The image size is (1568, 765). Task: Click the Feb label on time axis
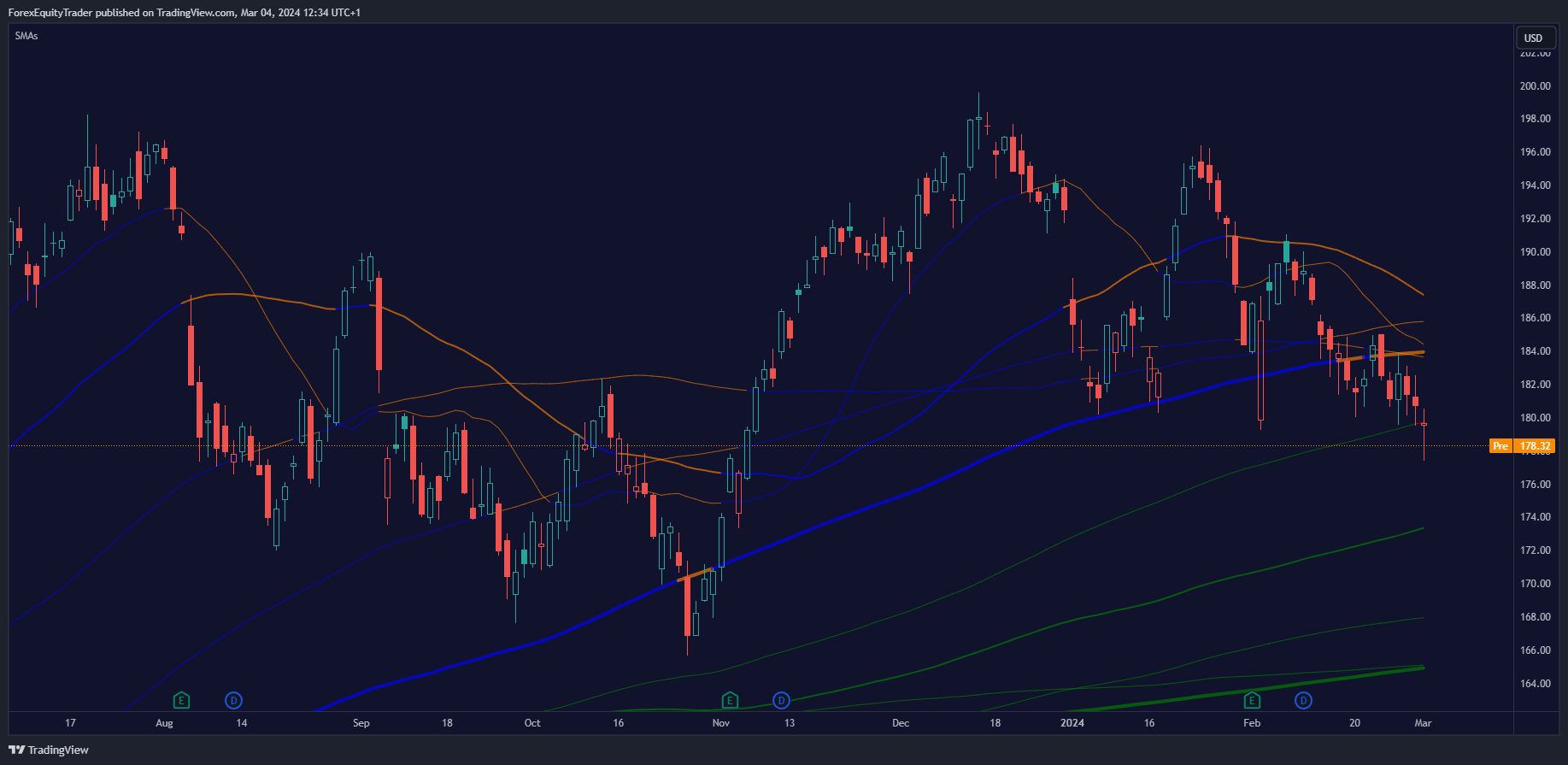(1252, 723)
